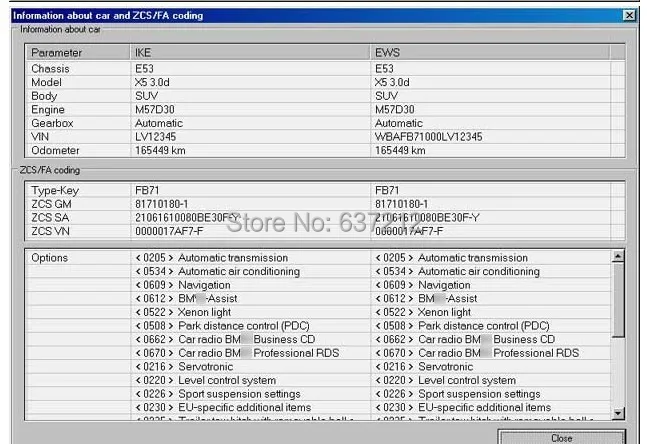
Task: Click the Options list scroll-down arrow
Action: [618, 413]
